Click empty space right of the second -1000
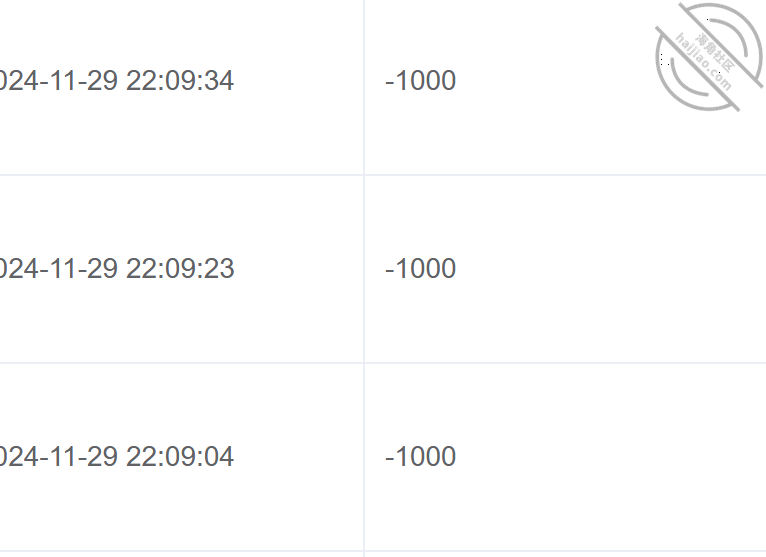This screenshot has height=557, width=766. coord(611,269)
